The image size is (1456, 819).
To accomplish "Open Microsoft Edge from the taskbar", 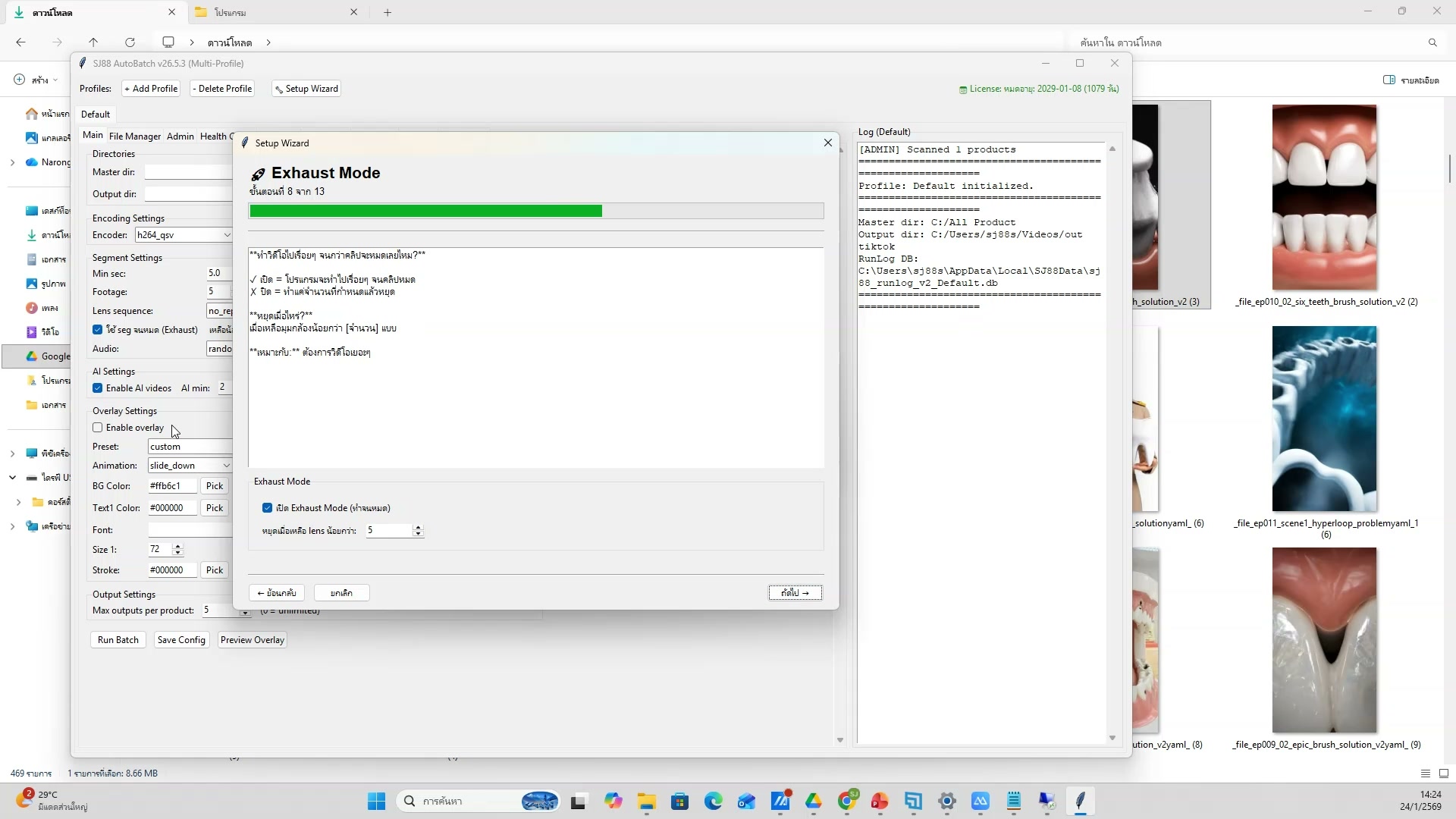I will [x=713, y=802].
